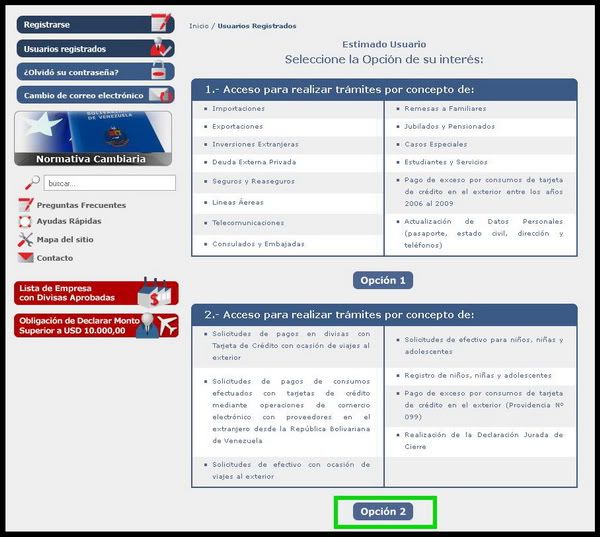Click the red envelope Contacto icon
This screenshot has width=600, height=537.
click(x=26, y=258)
